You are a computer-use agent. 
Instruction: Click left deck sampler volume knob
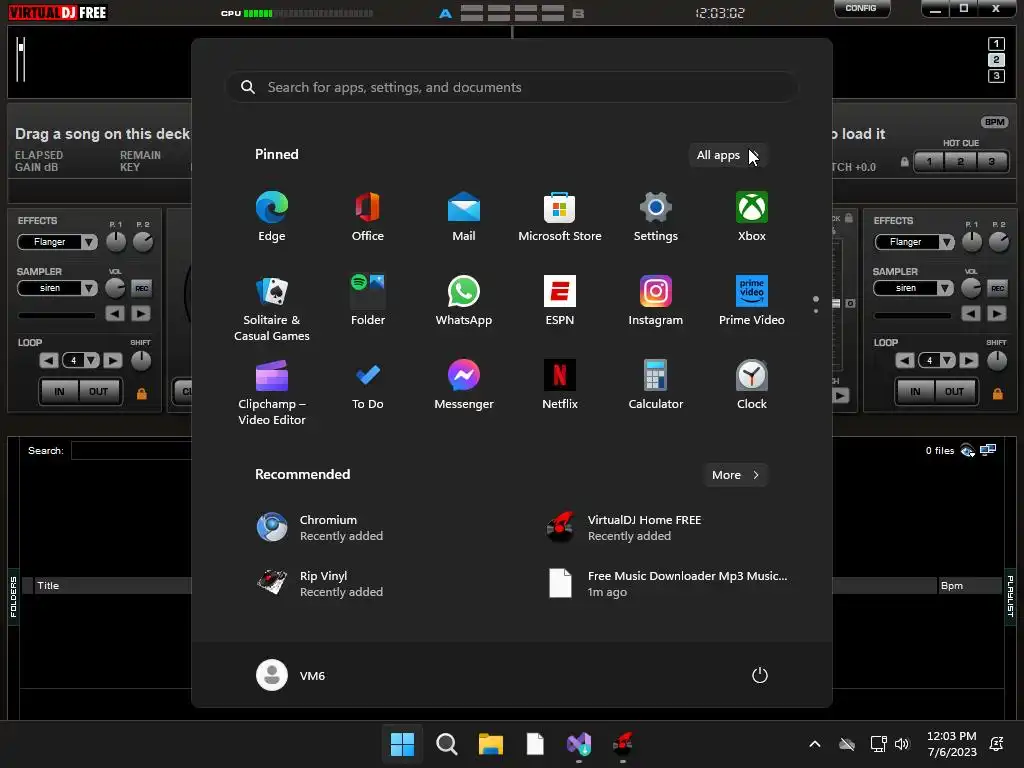115,288
